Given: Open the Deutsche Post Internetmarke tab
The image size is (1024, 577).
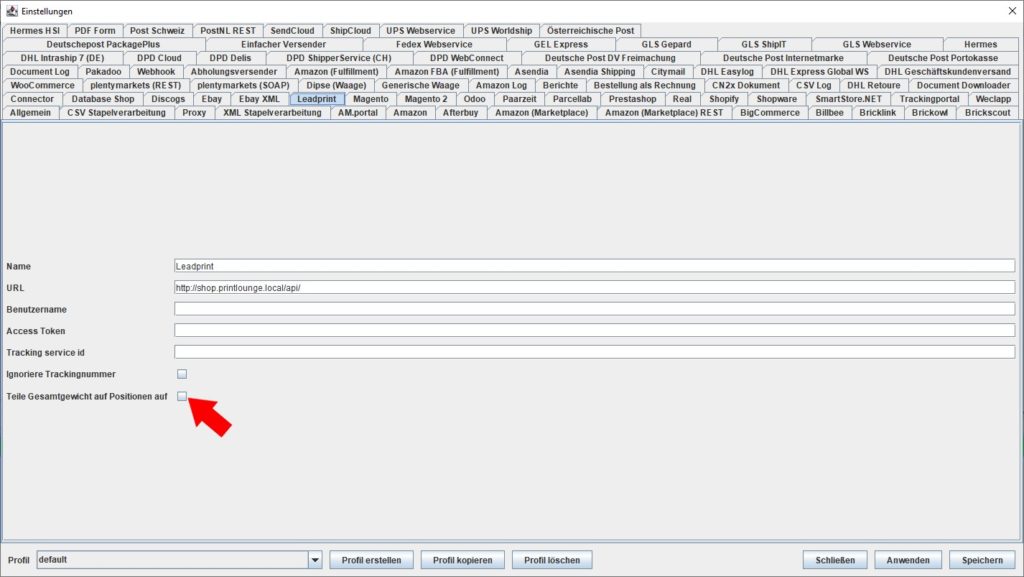Looking at the screenshot, I should [782, 57].
